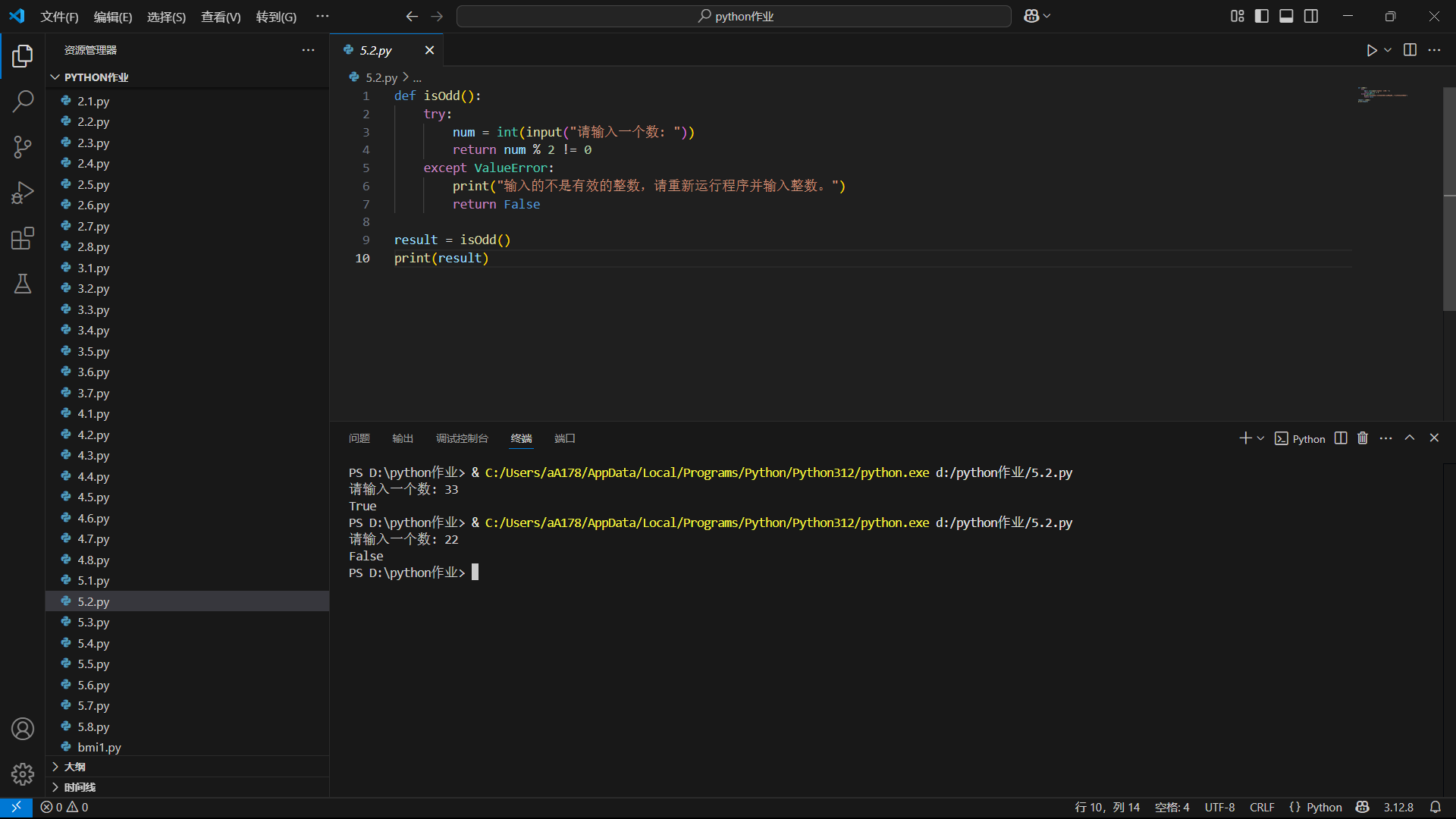Open the Testing flask view
This screenshot has height=819, width=1456.
(23, 284)
